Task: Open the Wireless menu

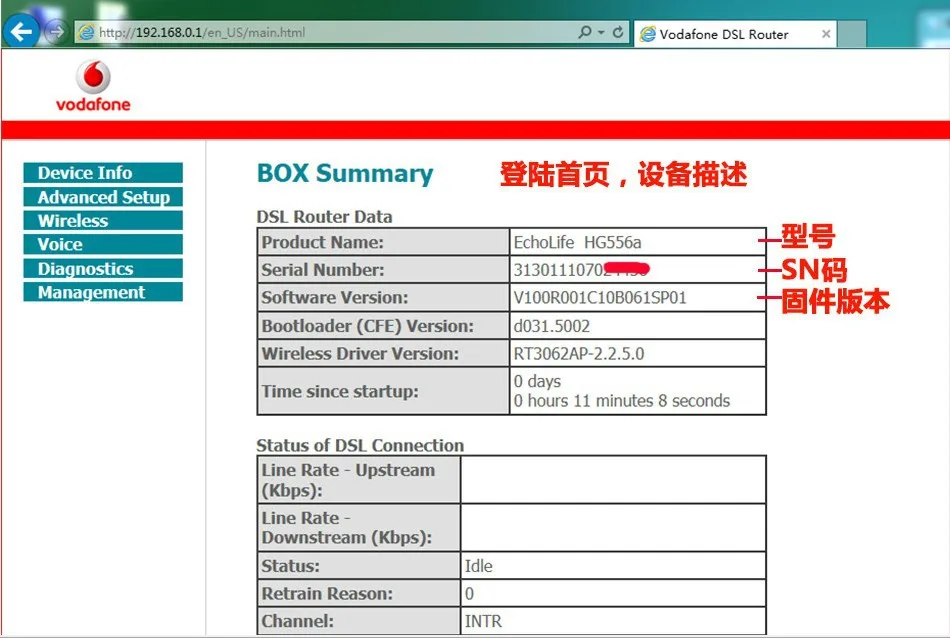Action: point(103,221)
